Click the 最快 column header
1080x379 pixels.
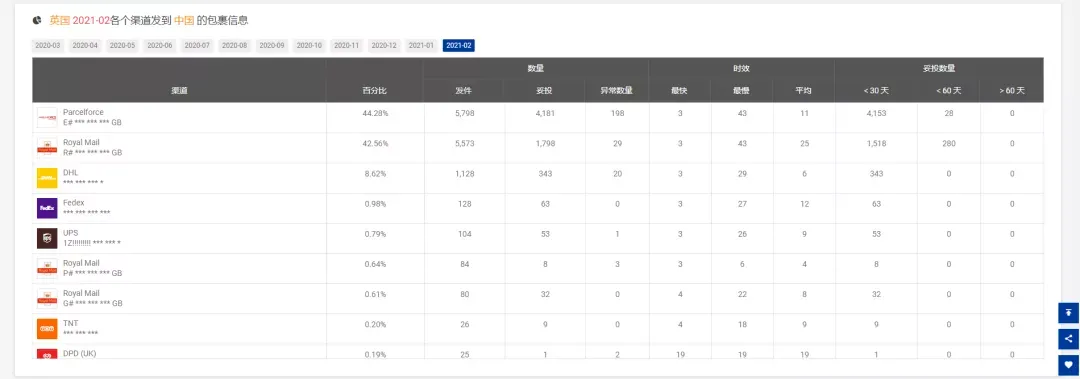pyautogui.click(x=679, y=90)
